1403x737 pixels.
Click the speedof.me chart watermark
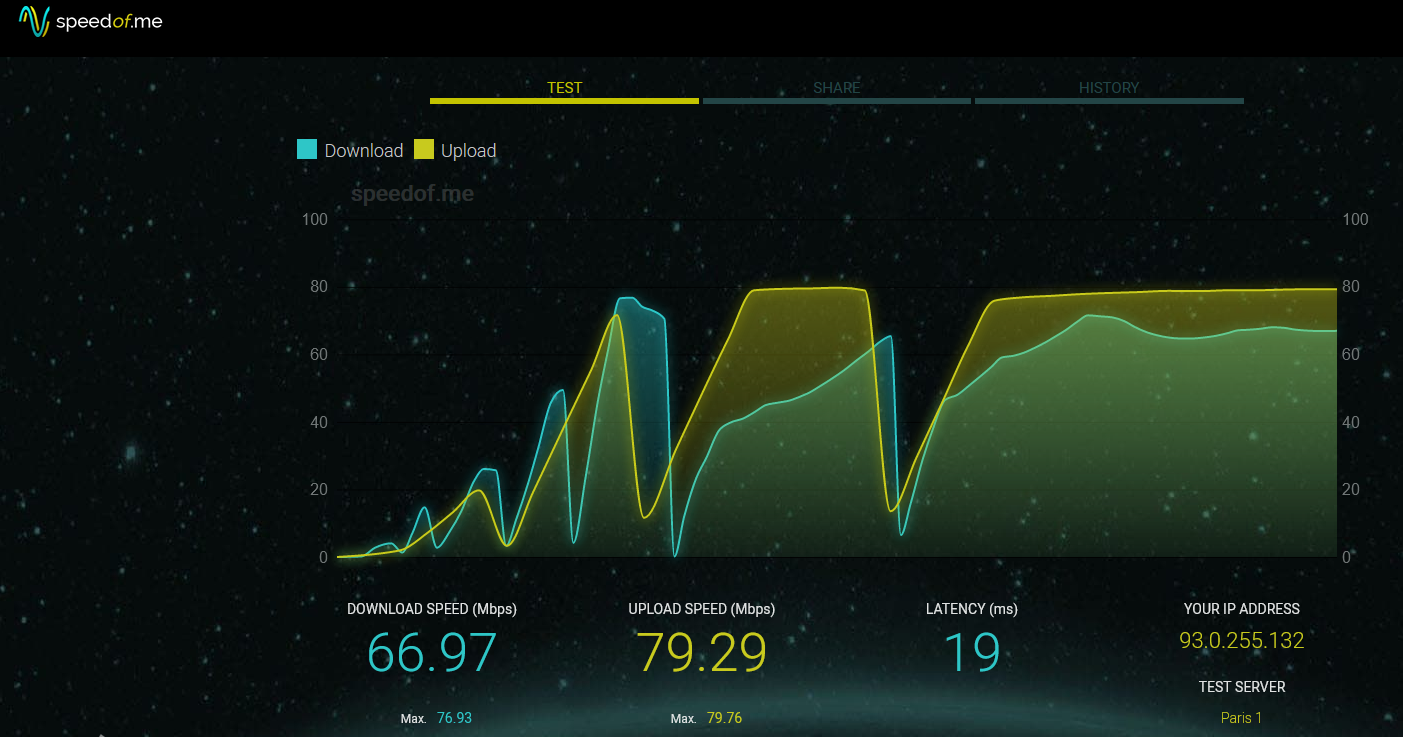click(x=412, y=194)
